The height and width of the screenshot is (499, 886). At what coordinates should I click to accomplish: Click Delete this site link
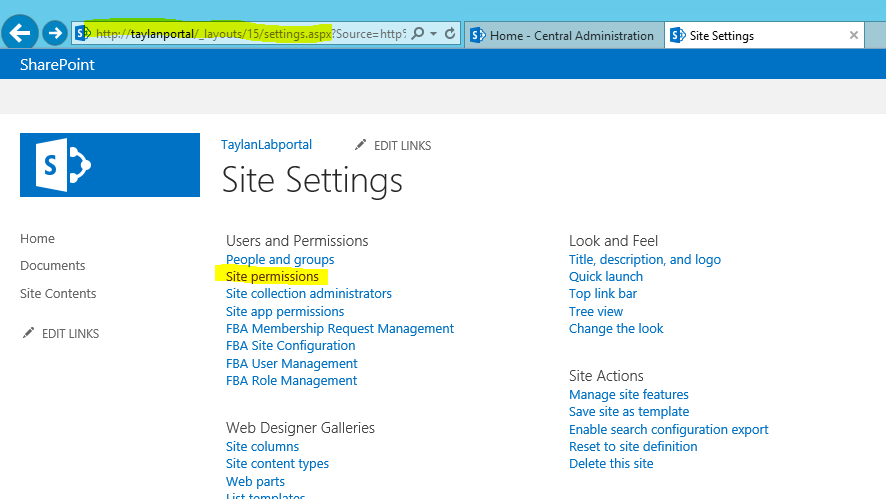pos(611,463)
